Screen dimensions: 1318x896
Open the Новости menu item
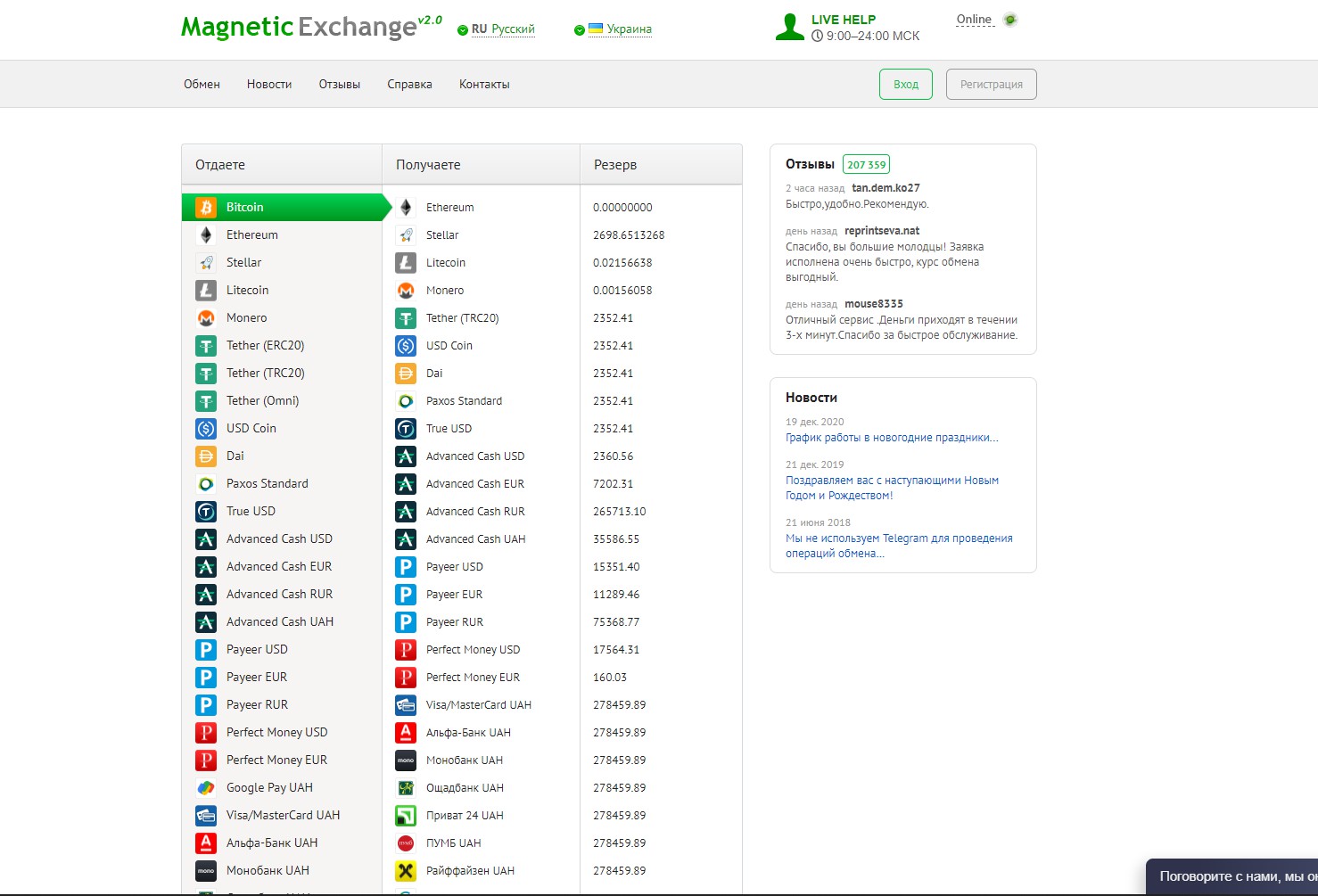coord(269,84)
